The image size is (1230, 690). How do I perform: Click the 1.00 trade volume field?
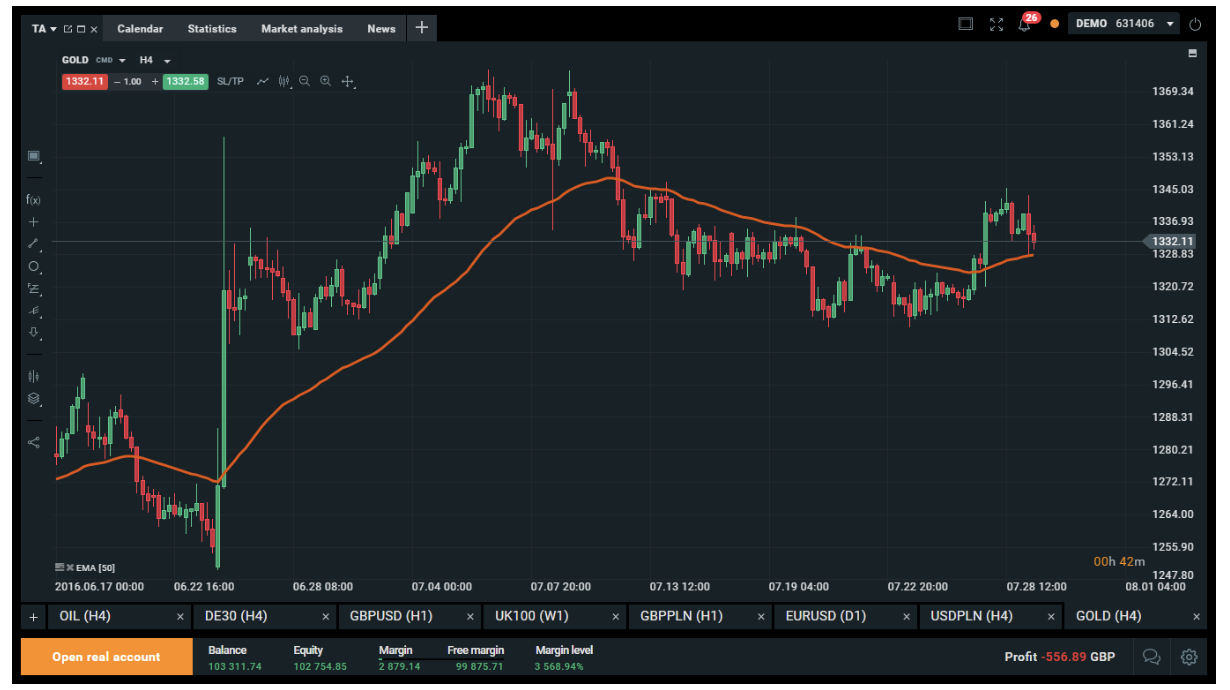[132, 81]
